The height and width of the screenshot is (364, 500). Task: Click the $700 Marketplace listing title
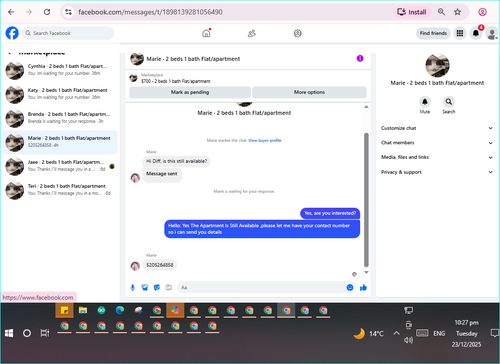pyautogui.click(x=176, y=81)
